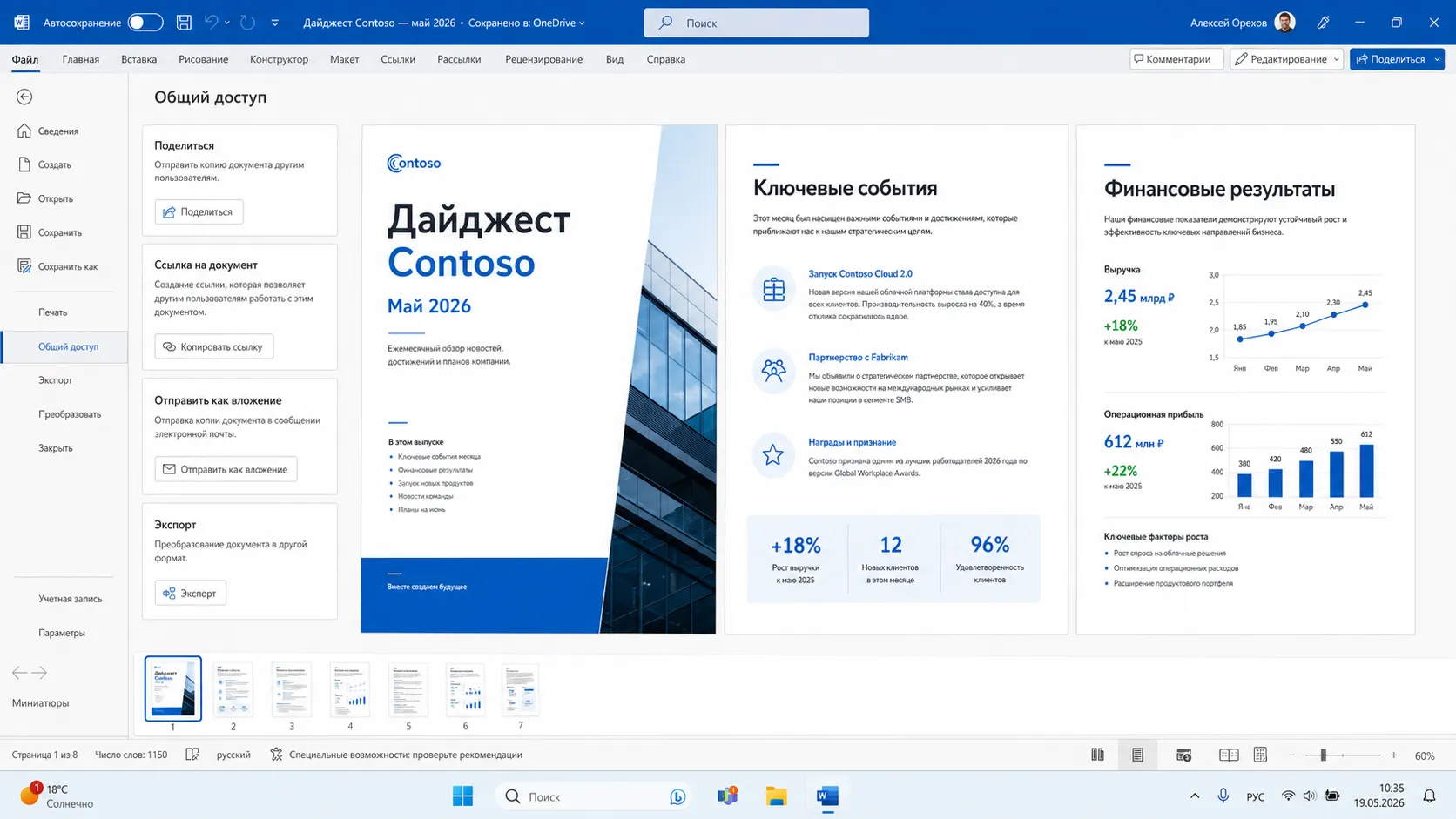
Task: Undo the last action
Action: click(x=211, y=23)
